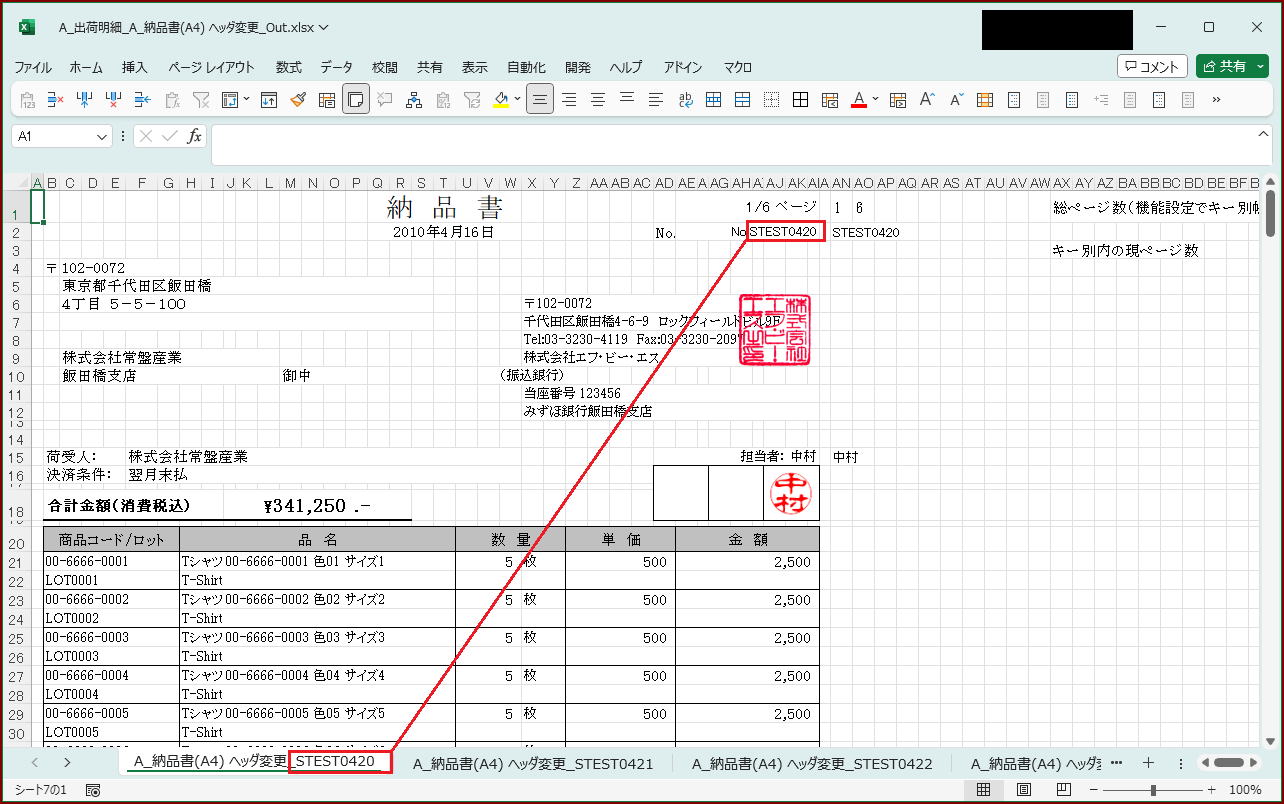Open the Name Box dropdown arrow
Viewport: 1284px width, 804px height.
tap(102, 136)
